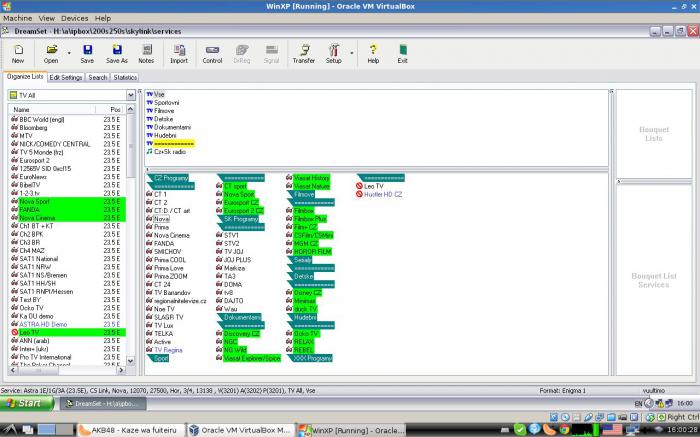Click the Chrome icon in system tray

pyautogui.click(x=564, y=430)
